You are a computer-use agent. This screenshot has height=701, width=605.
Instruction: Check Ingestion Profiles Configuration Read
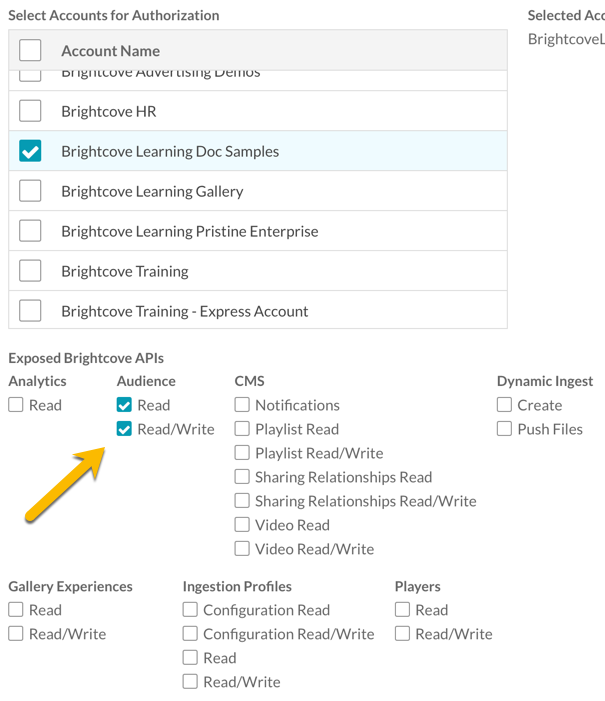[x=190, y=610]
